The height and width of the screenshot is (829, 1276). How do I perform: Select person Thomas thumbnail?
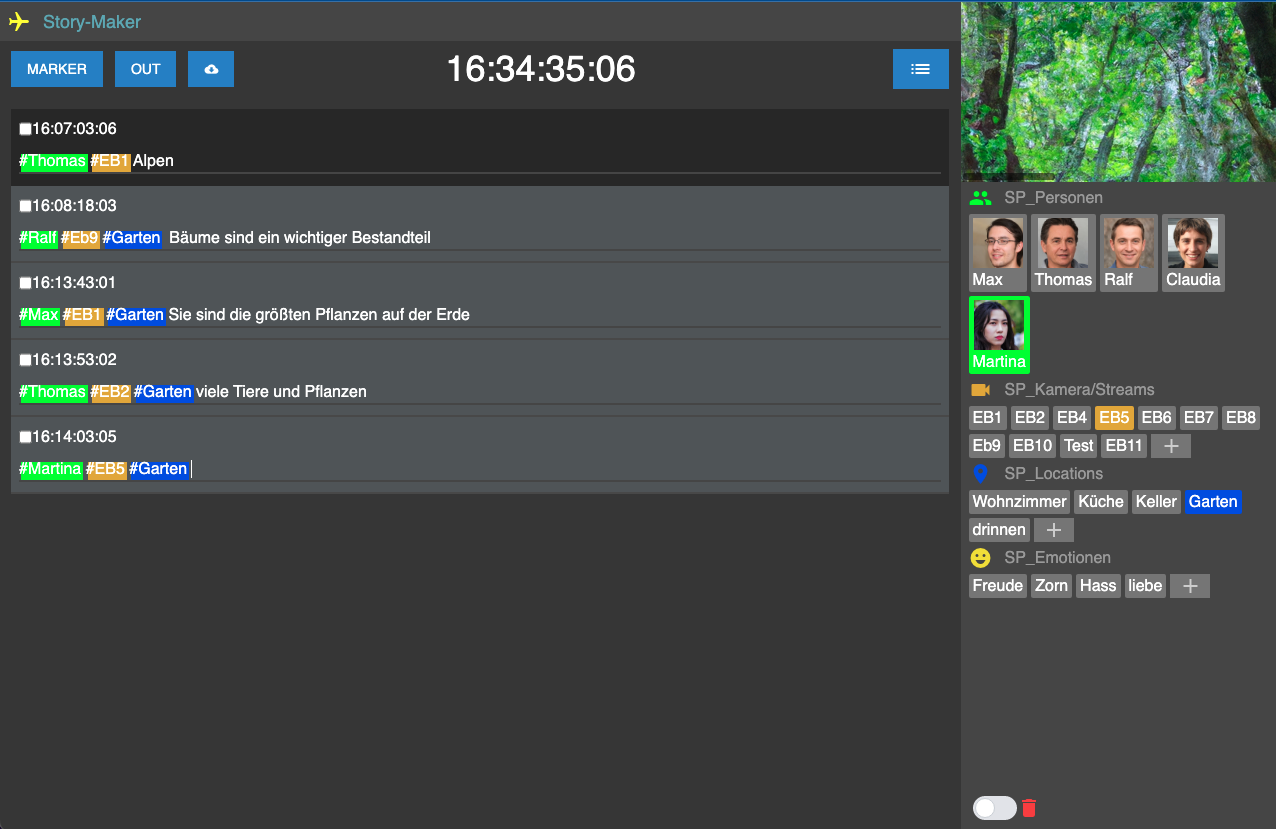click(x=1063, y=253)
